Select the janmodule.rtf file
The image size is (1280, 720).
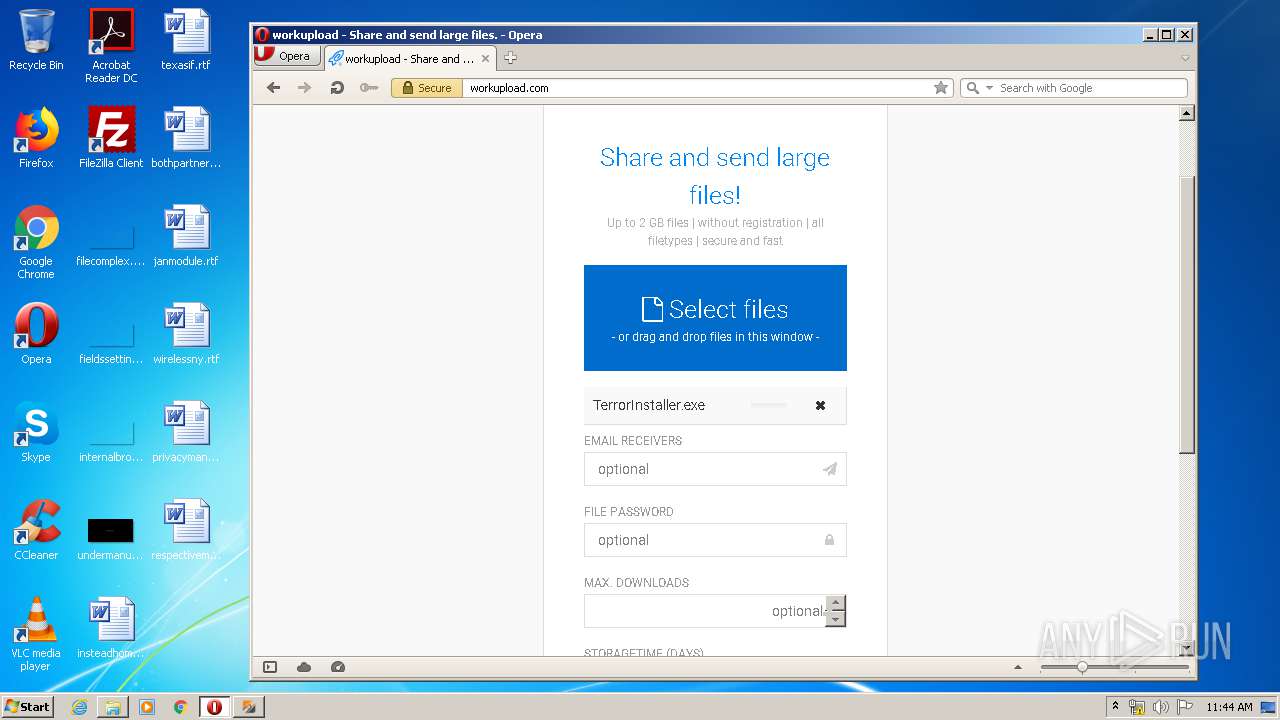186,236
